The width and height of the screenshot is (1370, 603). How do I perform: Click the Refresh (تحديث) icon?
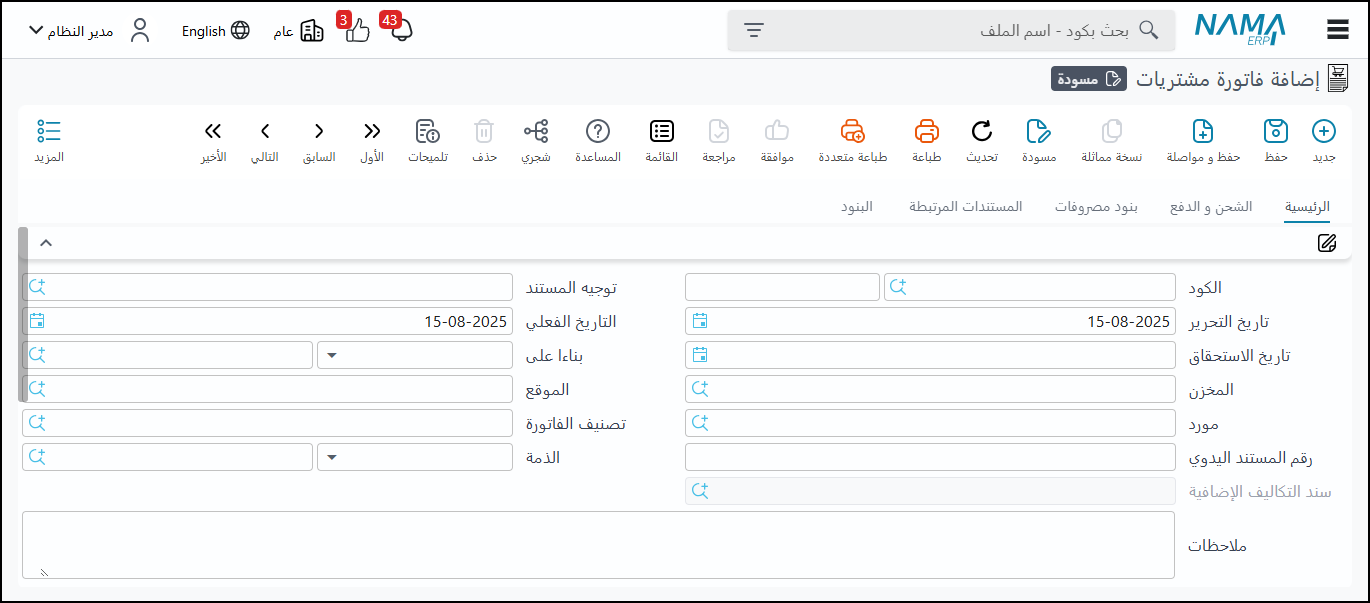[982, 132]
